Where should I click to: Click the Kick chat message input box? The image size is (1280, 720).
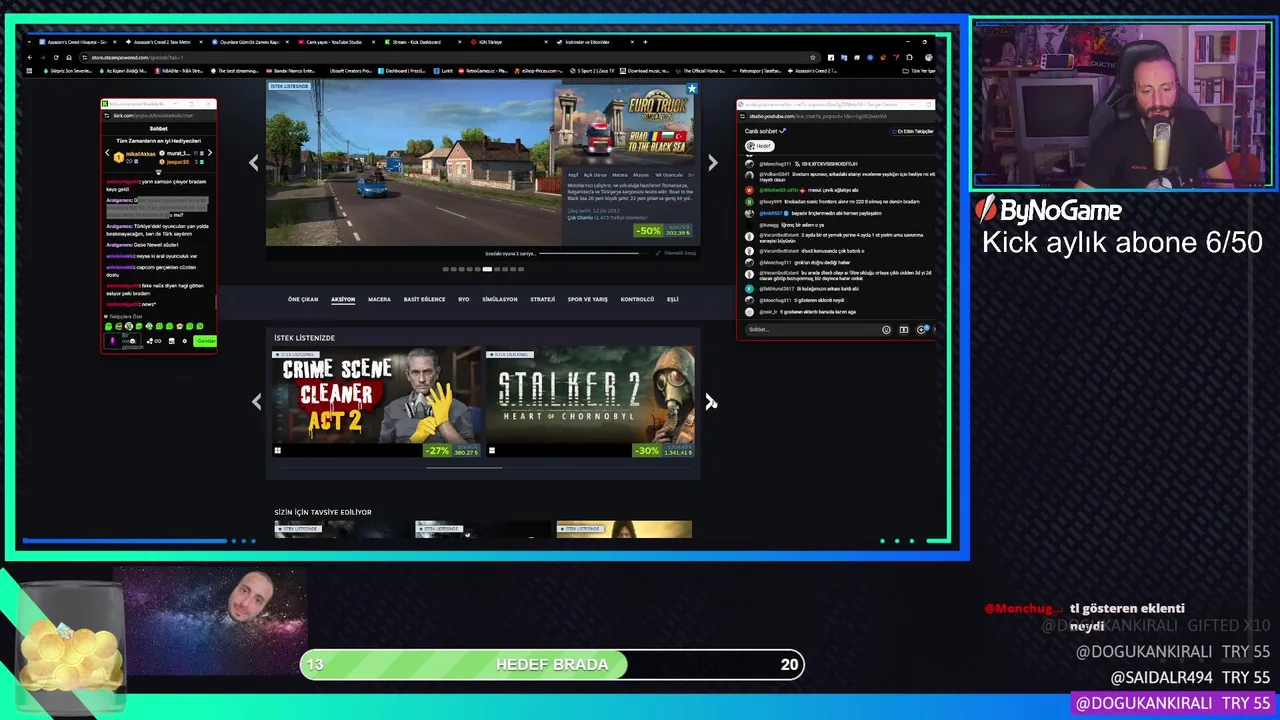[123, 341]
